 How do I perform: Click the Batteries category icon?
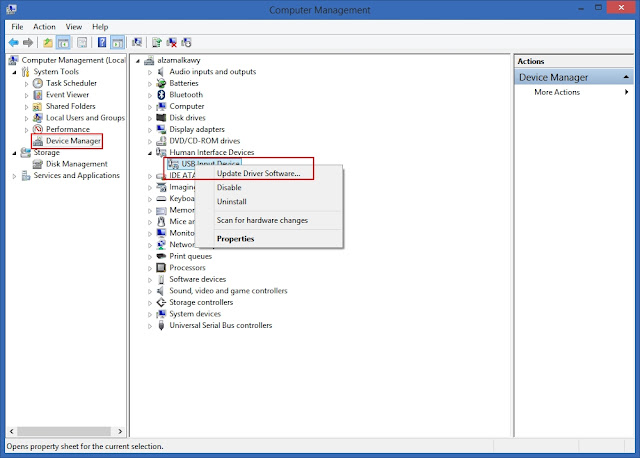coord(161,83)
